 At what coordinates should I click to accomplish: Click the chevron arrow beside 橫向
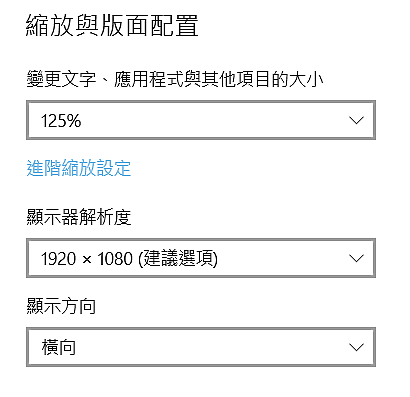(356, 347)
